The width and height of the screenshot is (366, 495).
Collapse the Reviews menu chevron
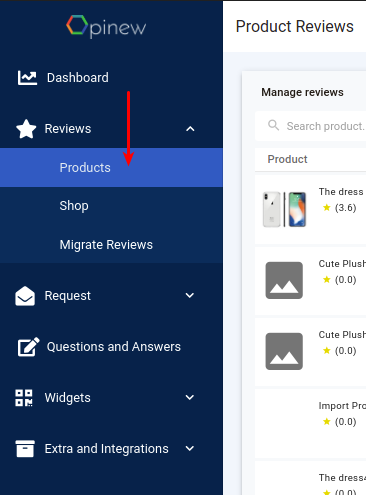click(x=190, y=129)
